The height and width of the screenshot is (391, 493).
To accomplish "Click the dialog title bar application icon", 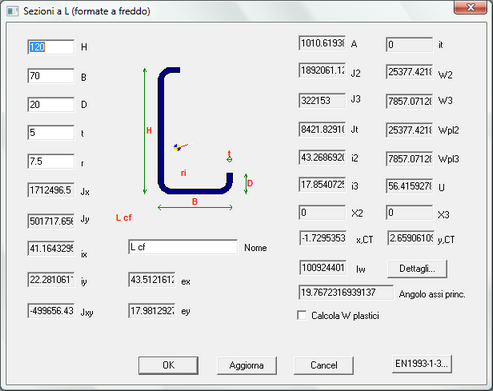I will point(13,11).
